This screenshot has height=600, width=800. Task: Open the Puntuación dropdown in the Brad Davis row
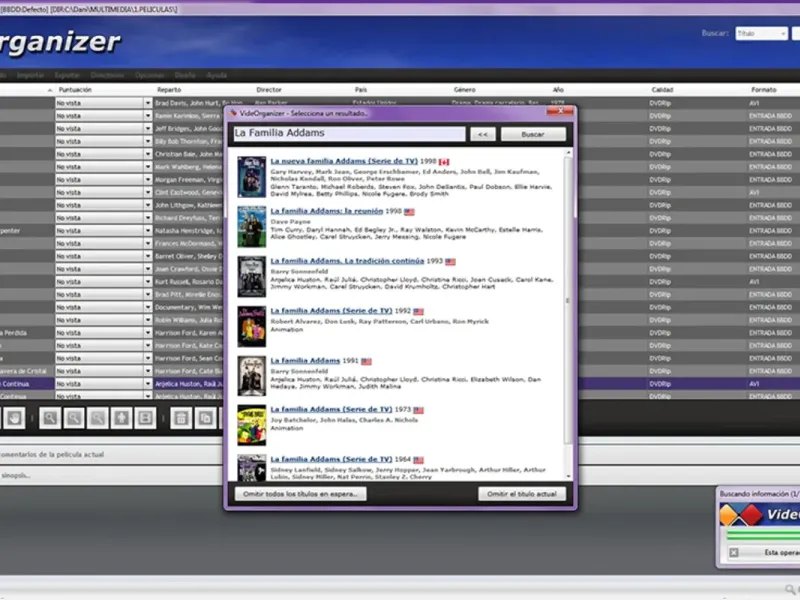pyautogui.click(x=148, y=103)
